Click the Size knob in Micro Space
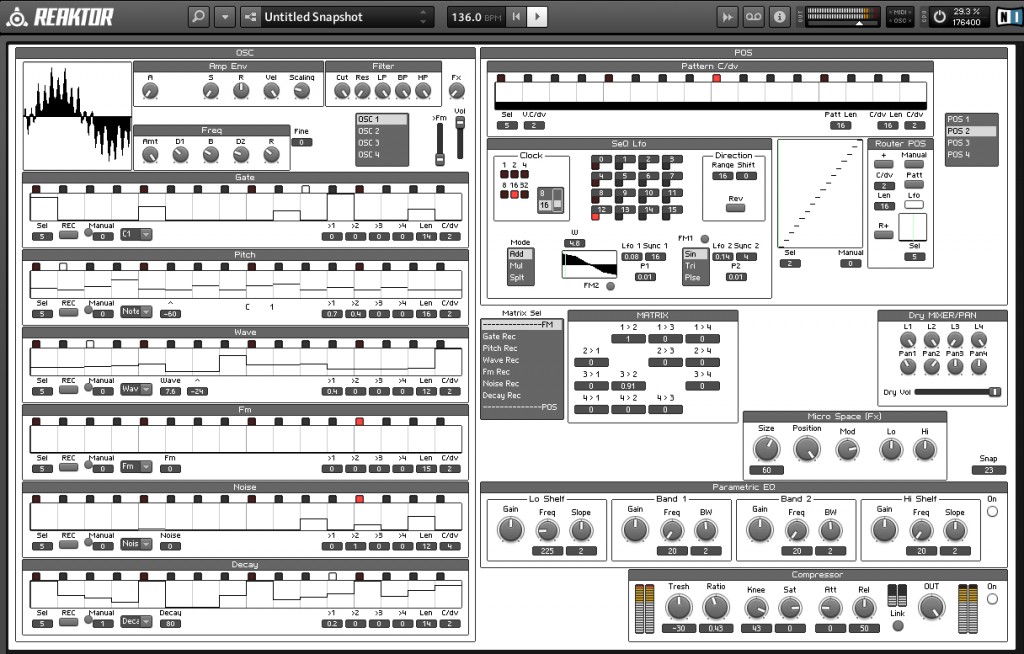1024x654 pixels. pyautogui.click(x=766, y=450)
